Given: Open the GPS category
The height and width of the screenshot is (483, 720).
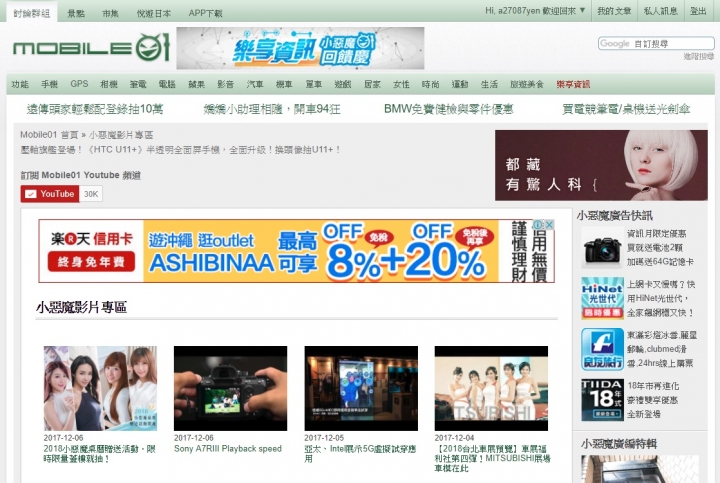Looking at the screenshot, I should click(79, 84).
